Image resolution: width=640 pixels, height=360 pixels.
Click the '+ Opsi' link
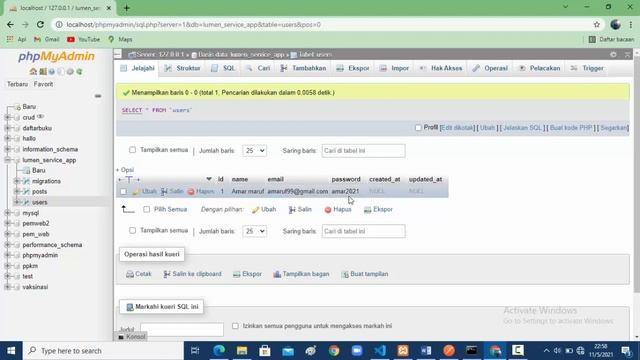(125, 170)
